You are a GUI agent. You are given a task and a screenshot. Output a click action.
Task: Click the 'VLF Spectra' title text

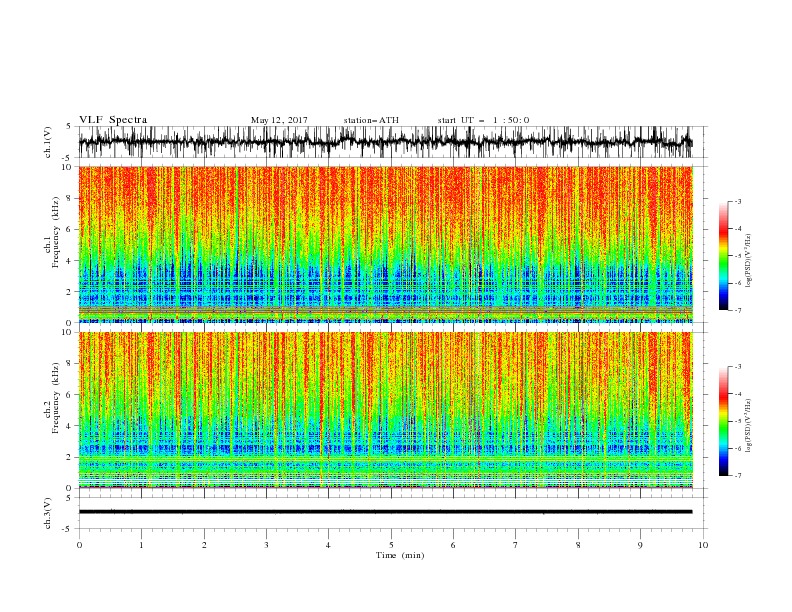[113, 120]
